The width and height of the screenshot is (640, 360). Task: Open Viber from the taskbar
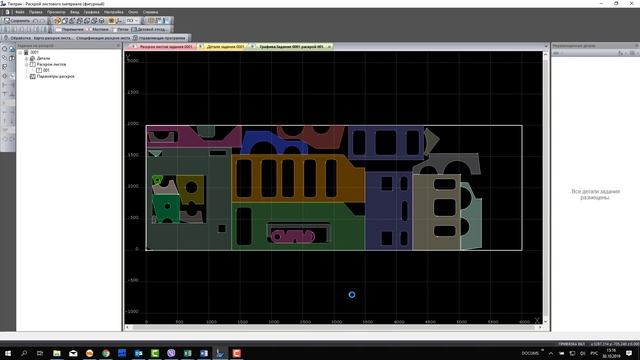(171, 353)
